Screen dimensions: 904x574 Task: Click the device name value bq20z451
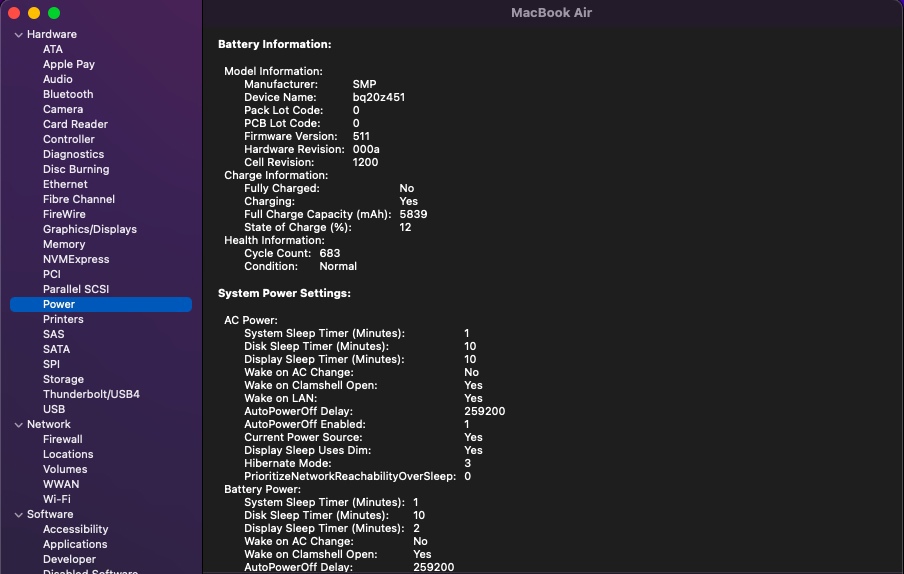[379, 97]
